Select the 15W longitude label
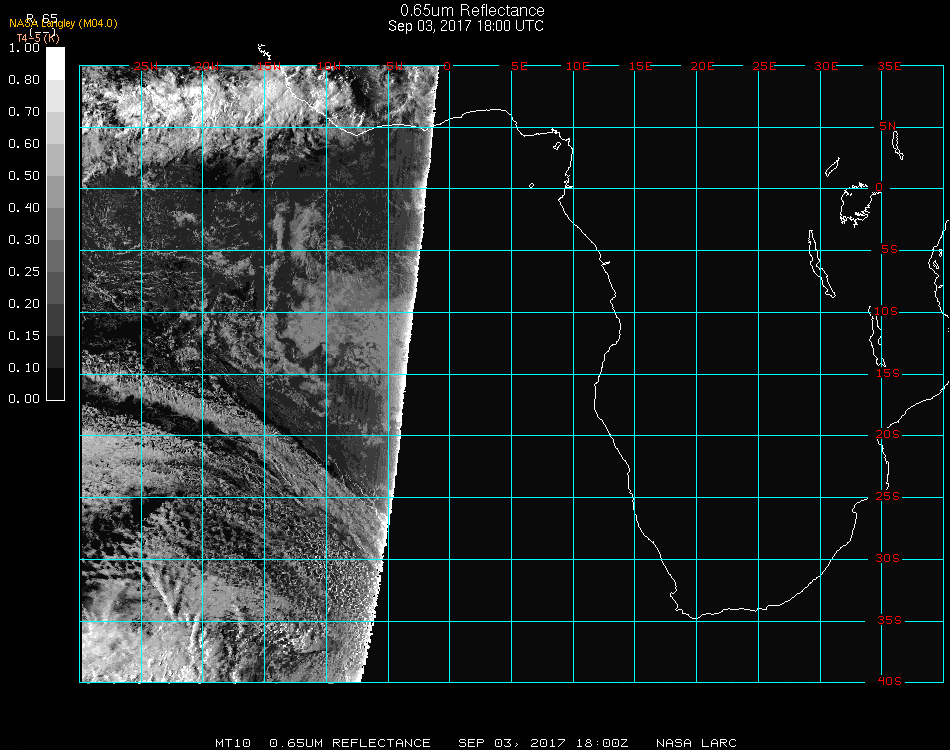 click(x=268, y=66)
